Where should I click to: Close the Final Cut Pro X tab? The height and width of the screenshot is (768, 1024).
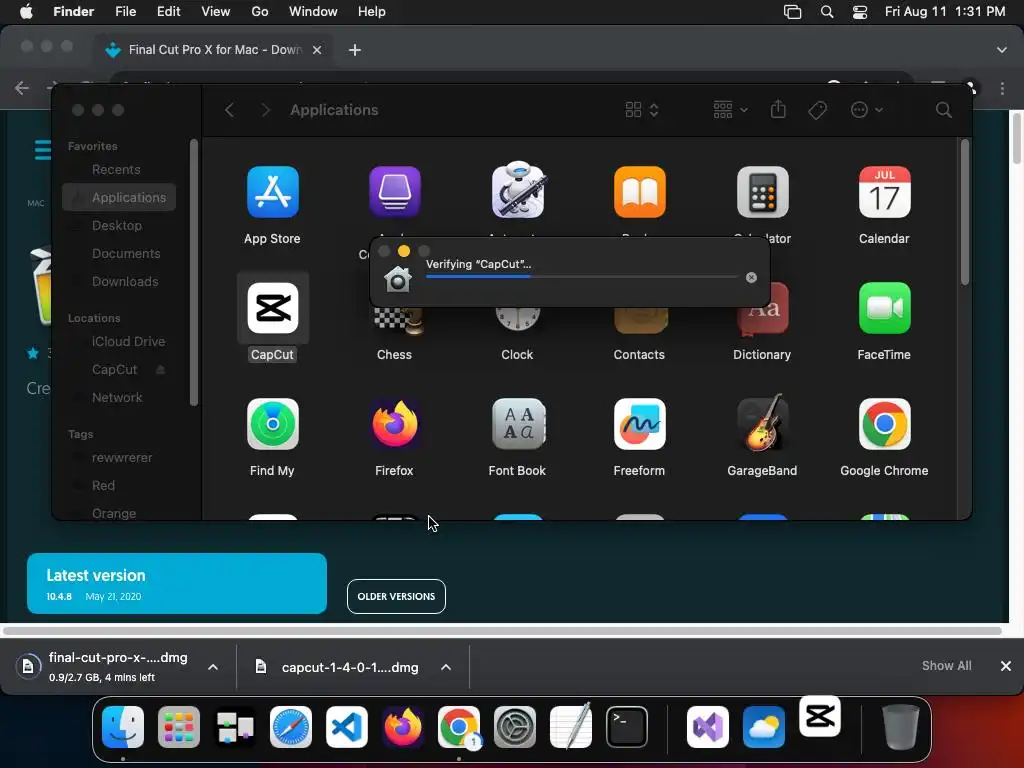tap(317, 50)
